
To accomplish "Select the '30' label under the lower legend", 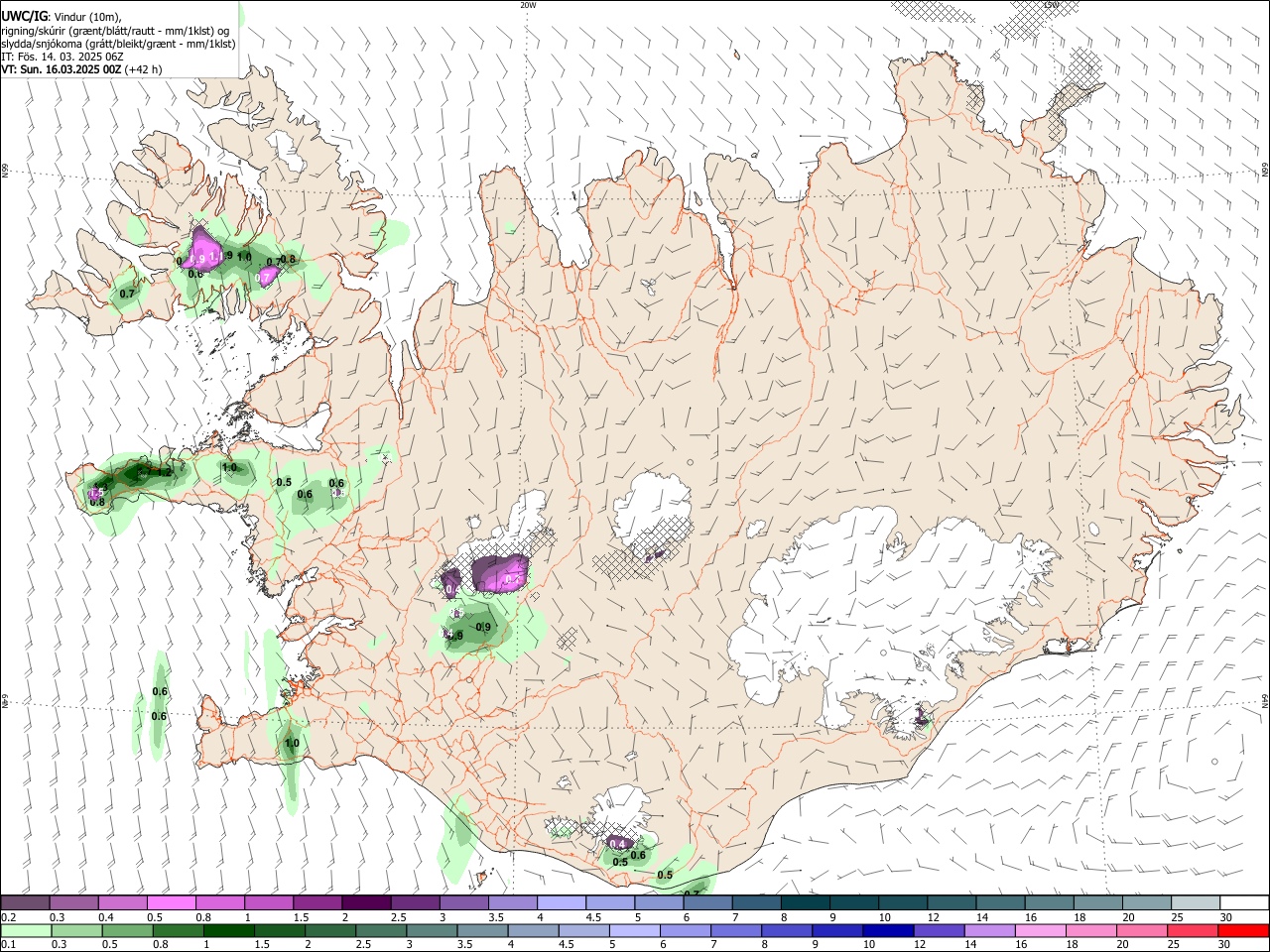I will [x=1225, y=945].
